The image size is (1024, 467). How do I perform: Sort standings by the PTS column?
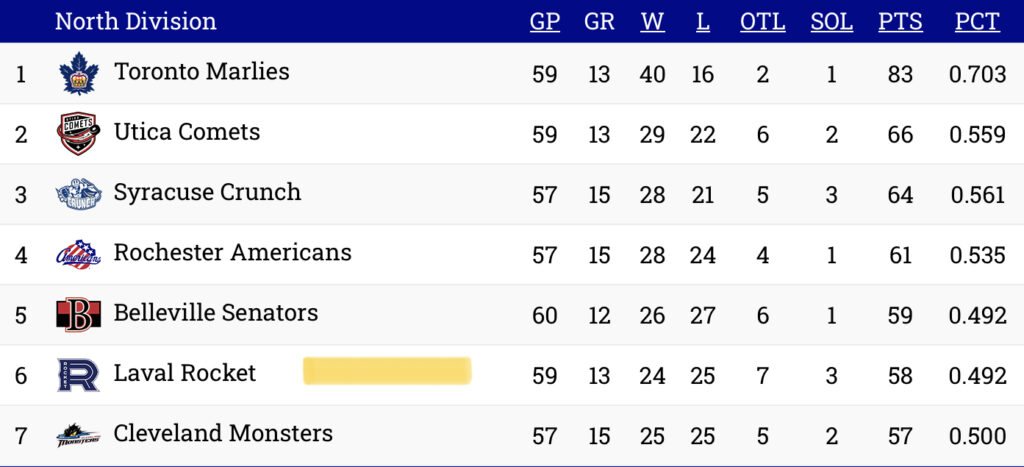900,22
